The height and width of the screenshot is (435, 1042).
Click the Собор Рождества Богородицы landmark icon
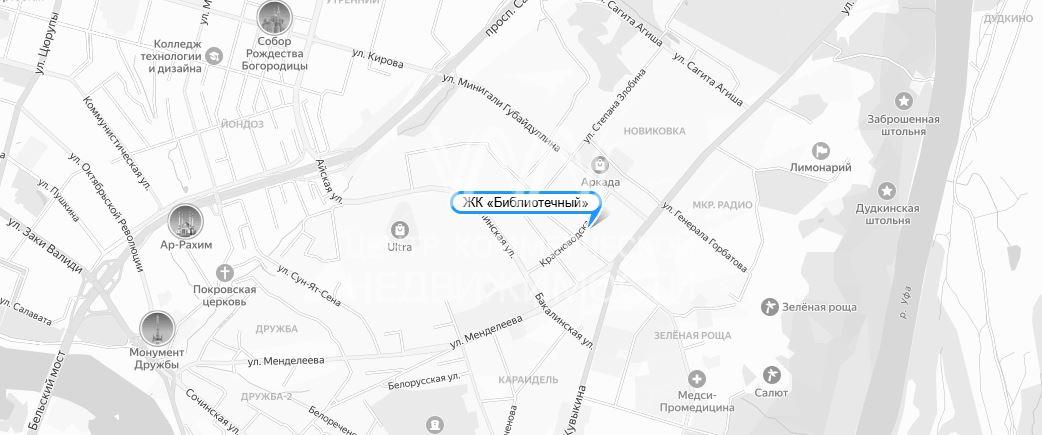[274, 18]
